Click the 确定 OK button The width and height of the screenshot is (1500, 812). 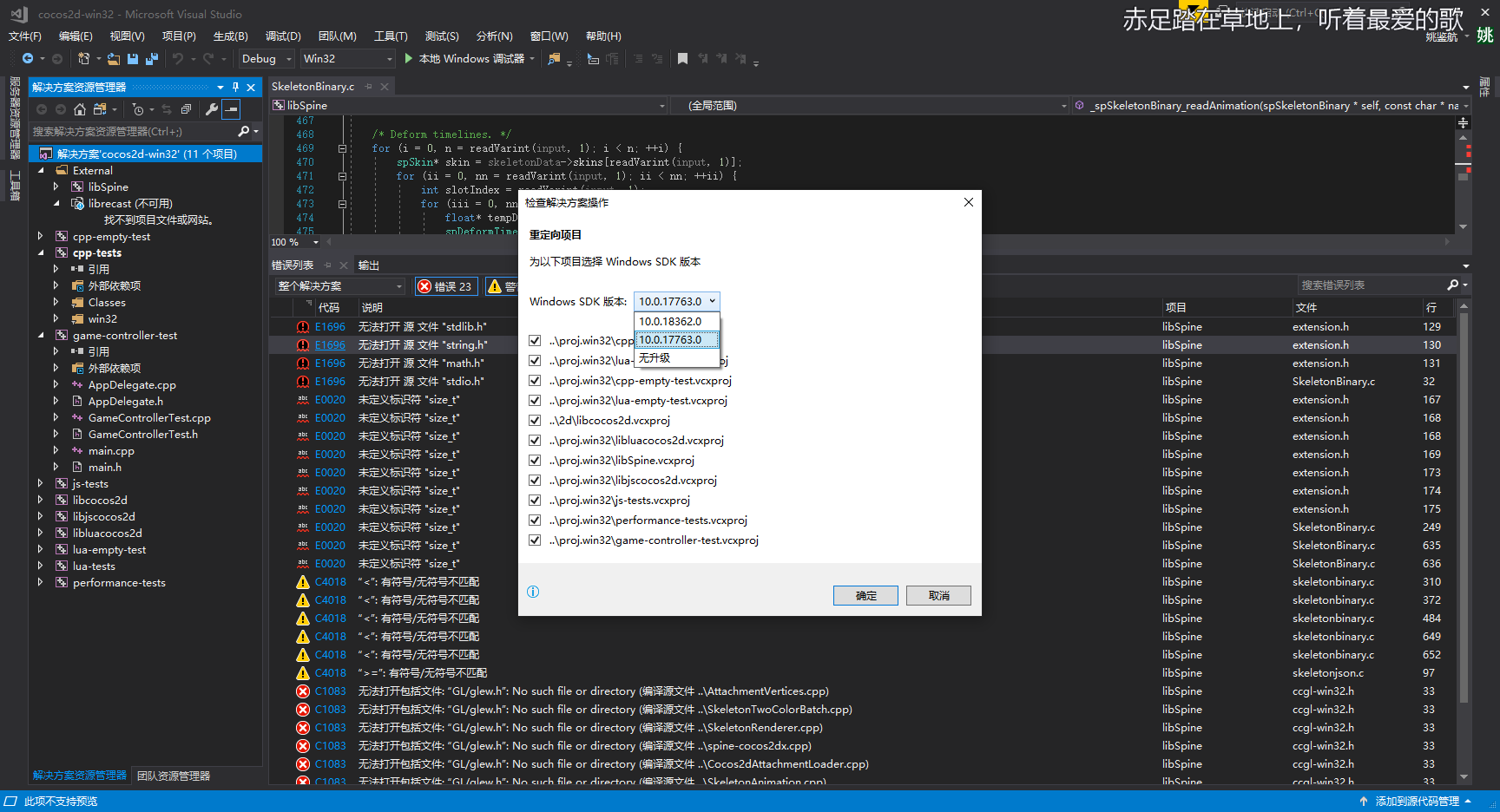865,596
